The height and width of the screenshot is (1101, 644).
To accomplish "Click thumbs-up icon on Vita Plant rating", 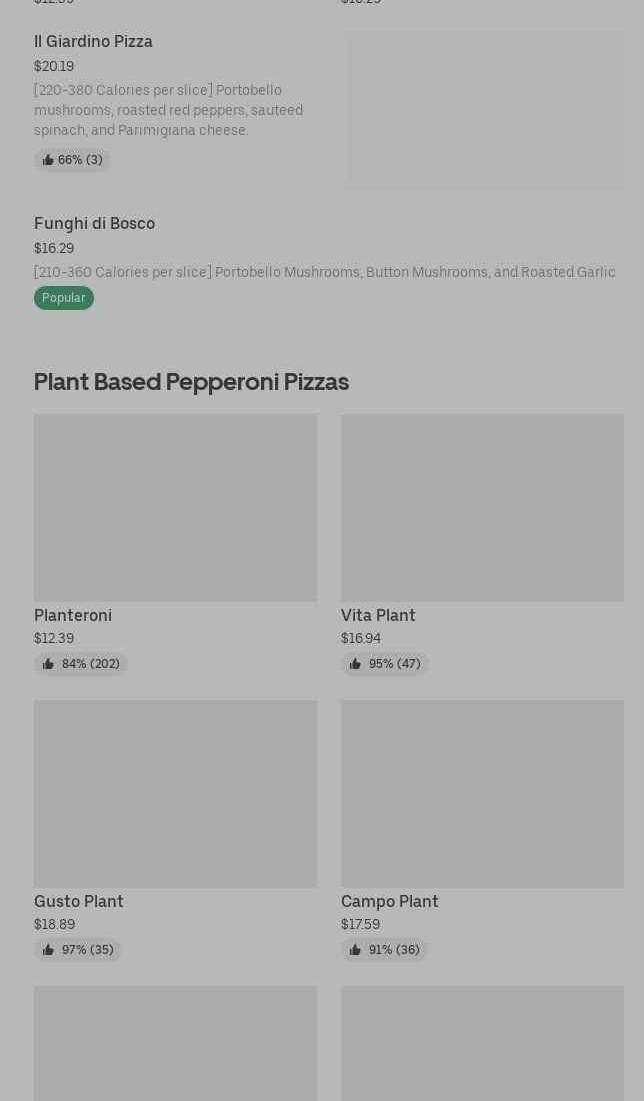I will pyautogui.click(x=355, y=664).
